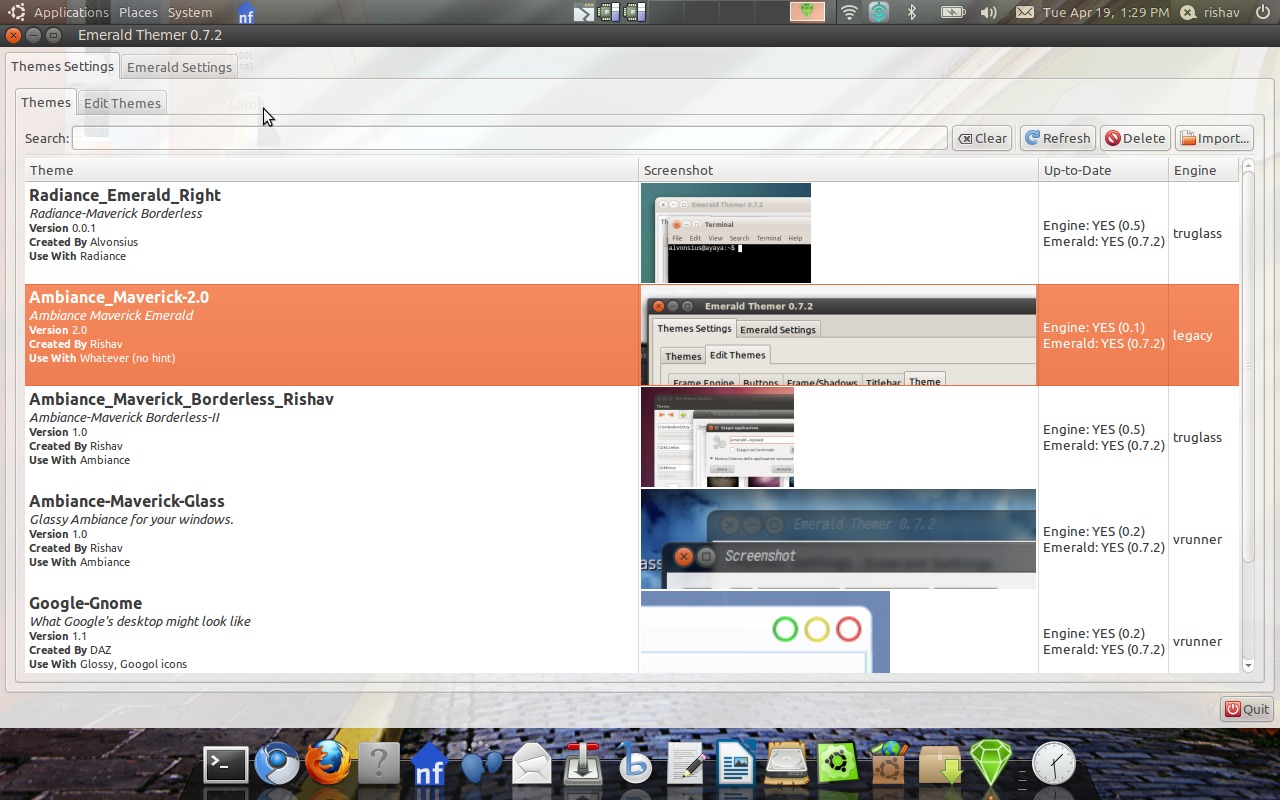This screenshot has height=800, width=1280.
Task: Sort by Up-to-Date column header
Action: (1103, 170)
